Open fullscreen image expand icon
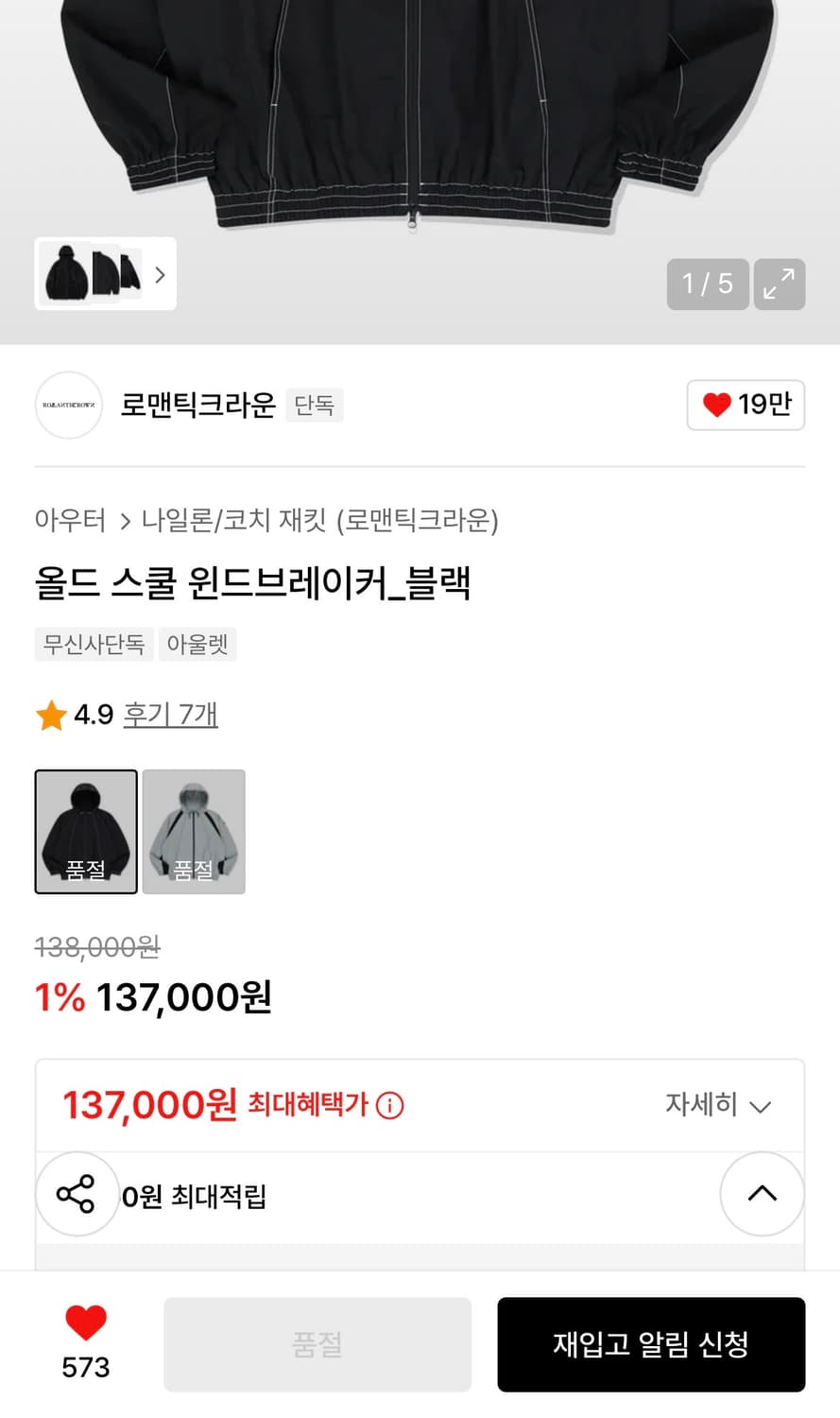840x1418 pixels. click(779, 284)
